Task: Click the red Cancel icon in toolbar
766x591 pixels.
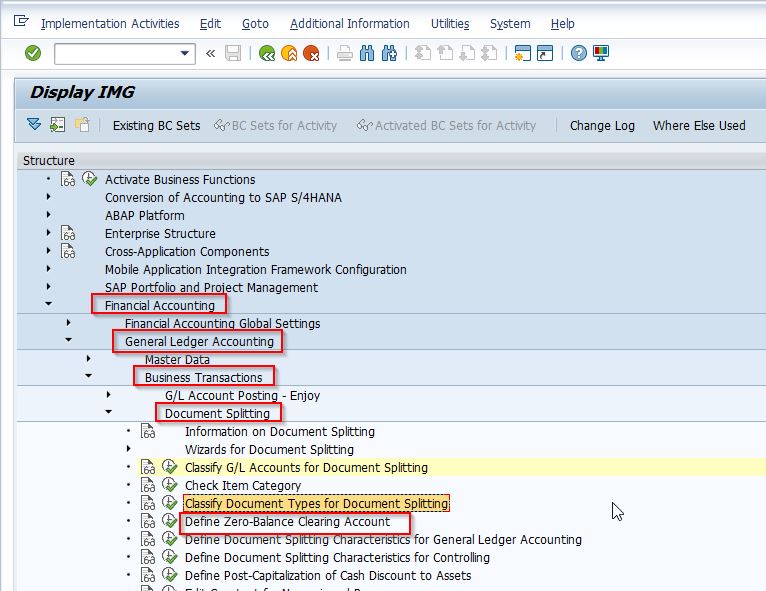Action: (312, 53)
